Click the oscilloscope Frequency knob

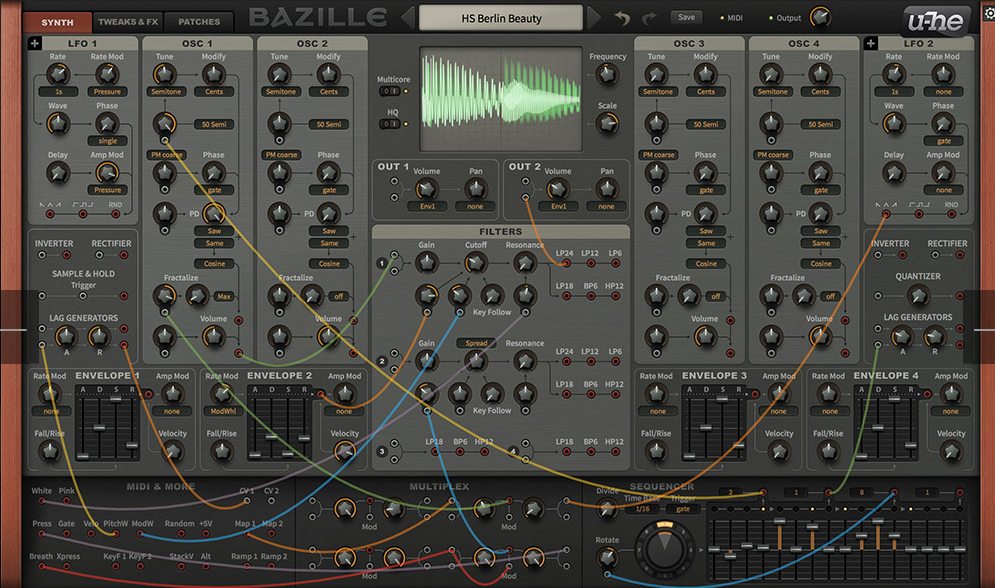(607, 75)
